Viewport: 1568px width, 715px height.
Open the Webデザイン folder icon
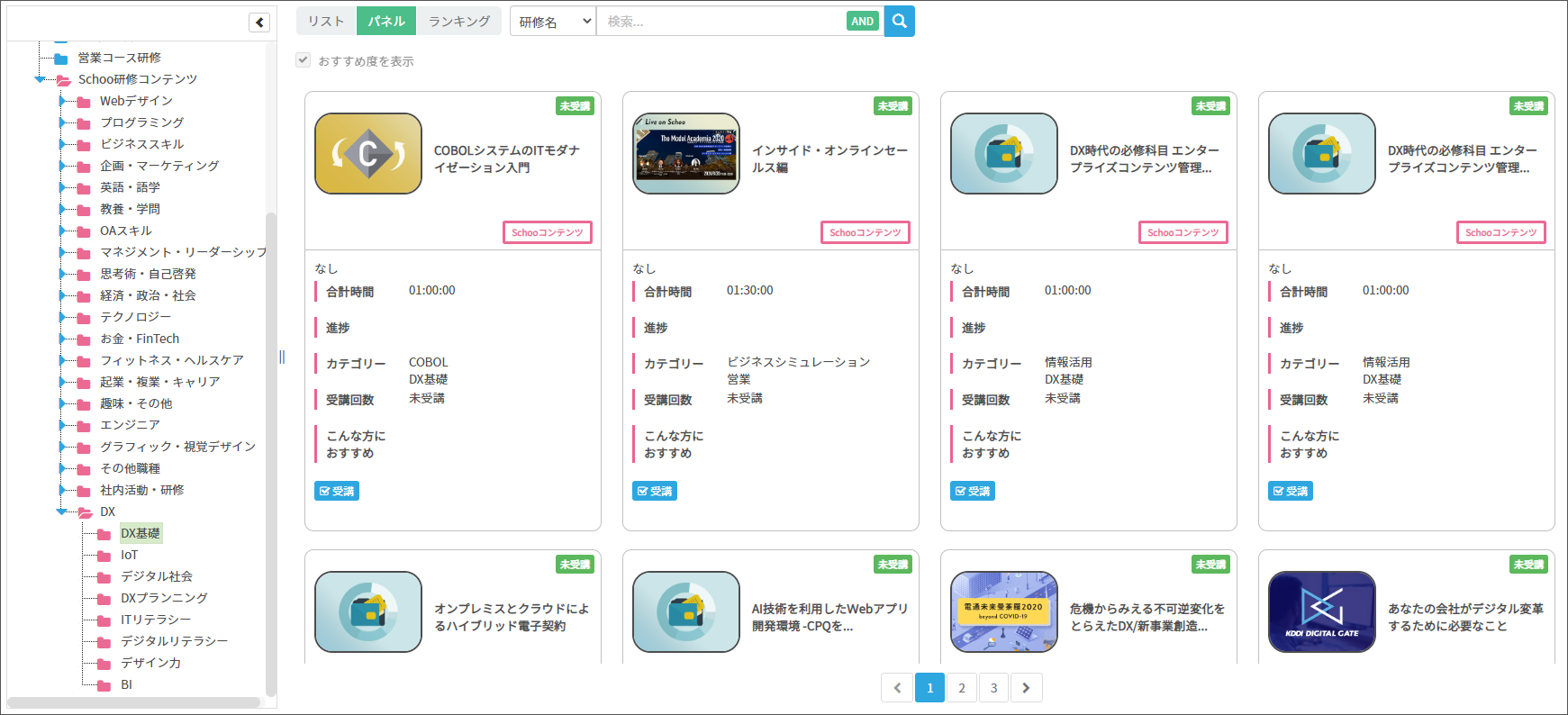point(84,102)
